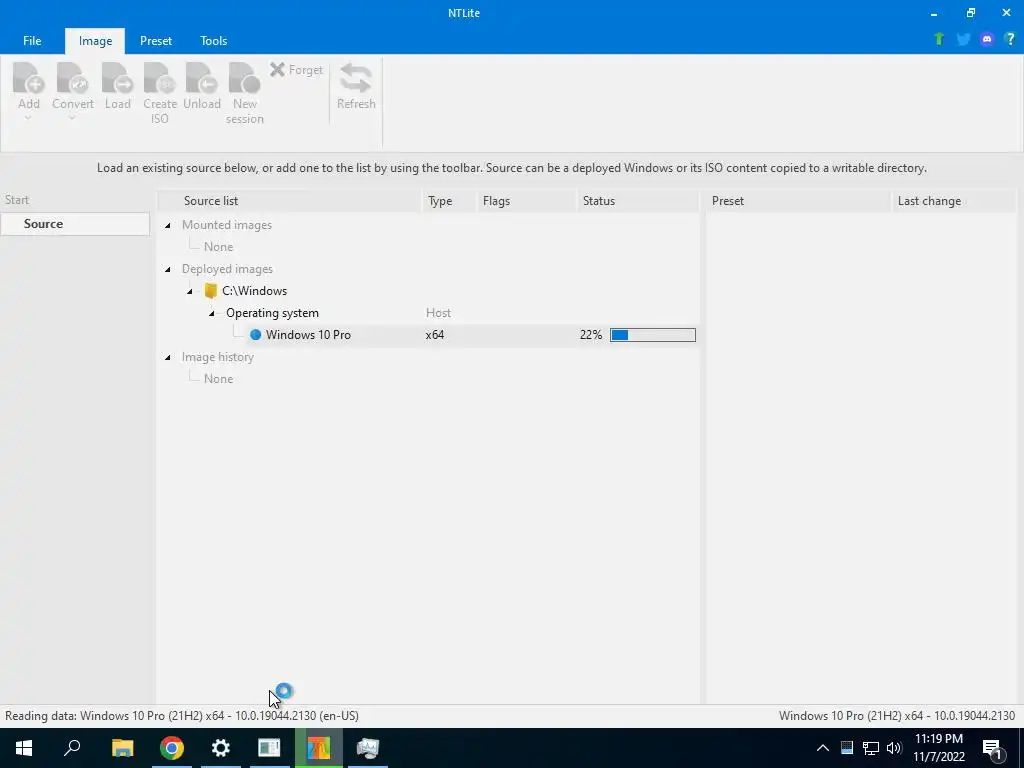Image resolution: width=1024 pixels, height=768 pixels.
Task: Open the Discord icon in title area
Action: pos(987,39)
